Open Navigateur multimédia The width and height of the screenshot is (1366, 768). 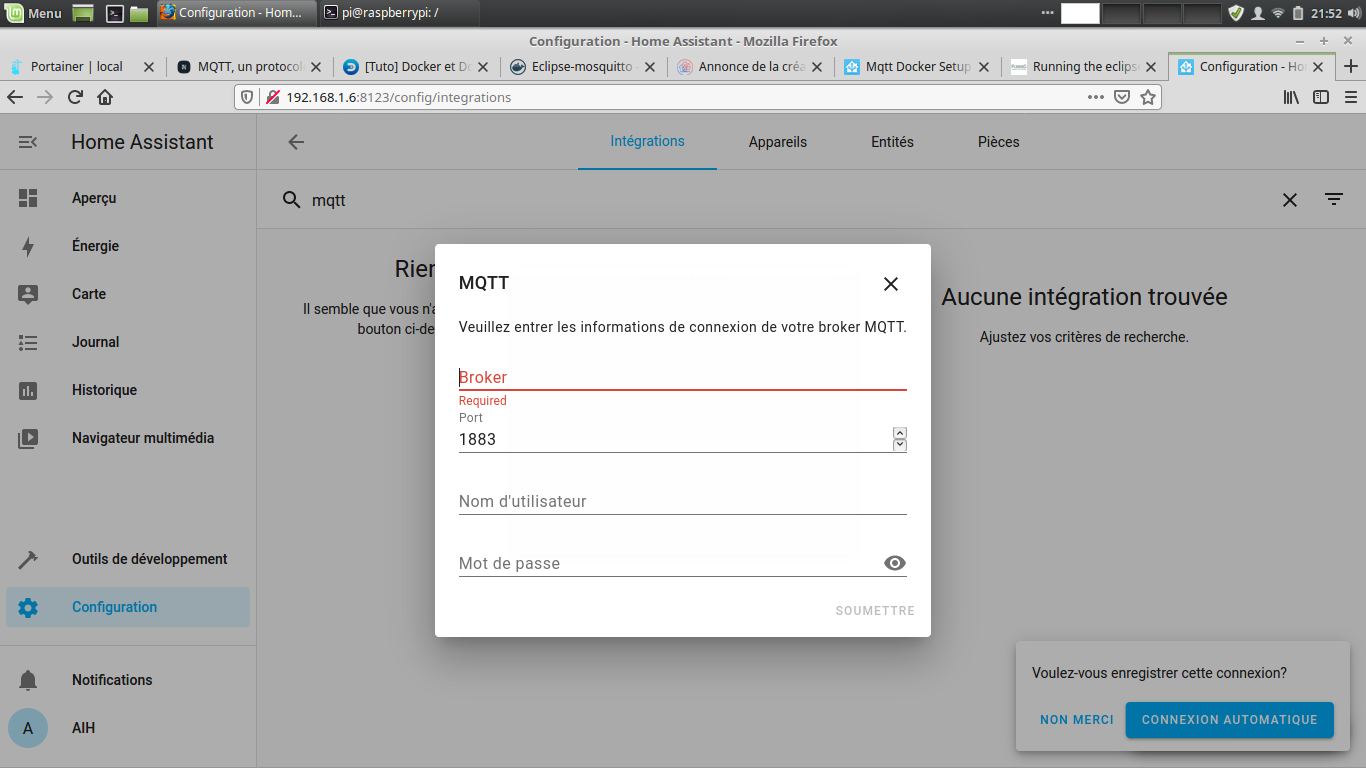[142, 438]
